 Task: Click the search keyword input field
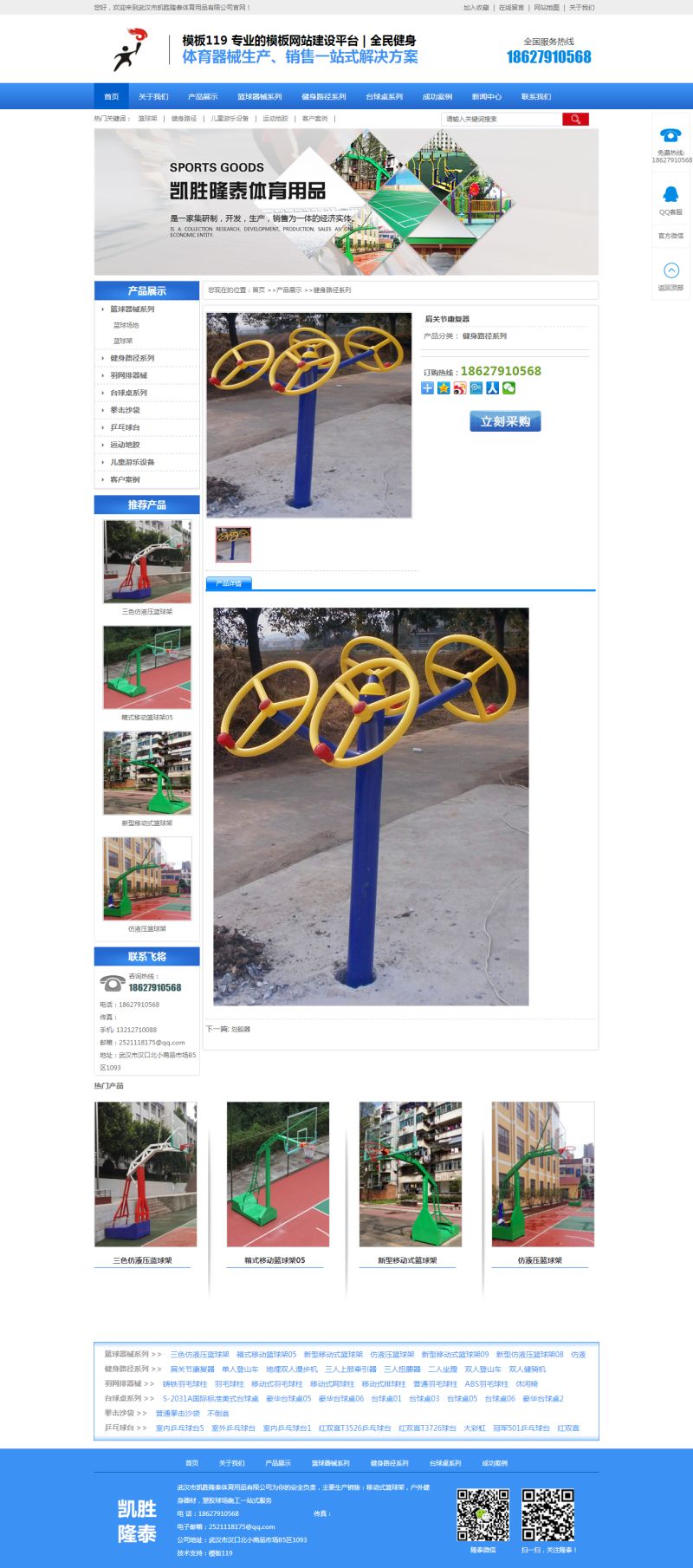502,119
